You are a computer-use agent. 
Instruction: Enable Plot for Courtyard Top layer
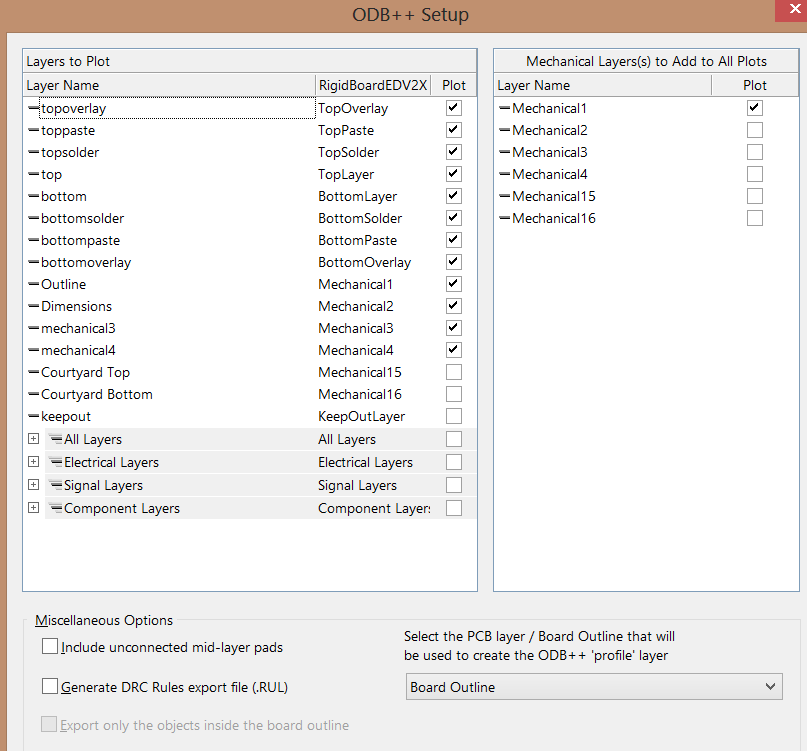[x=454, y=372]
